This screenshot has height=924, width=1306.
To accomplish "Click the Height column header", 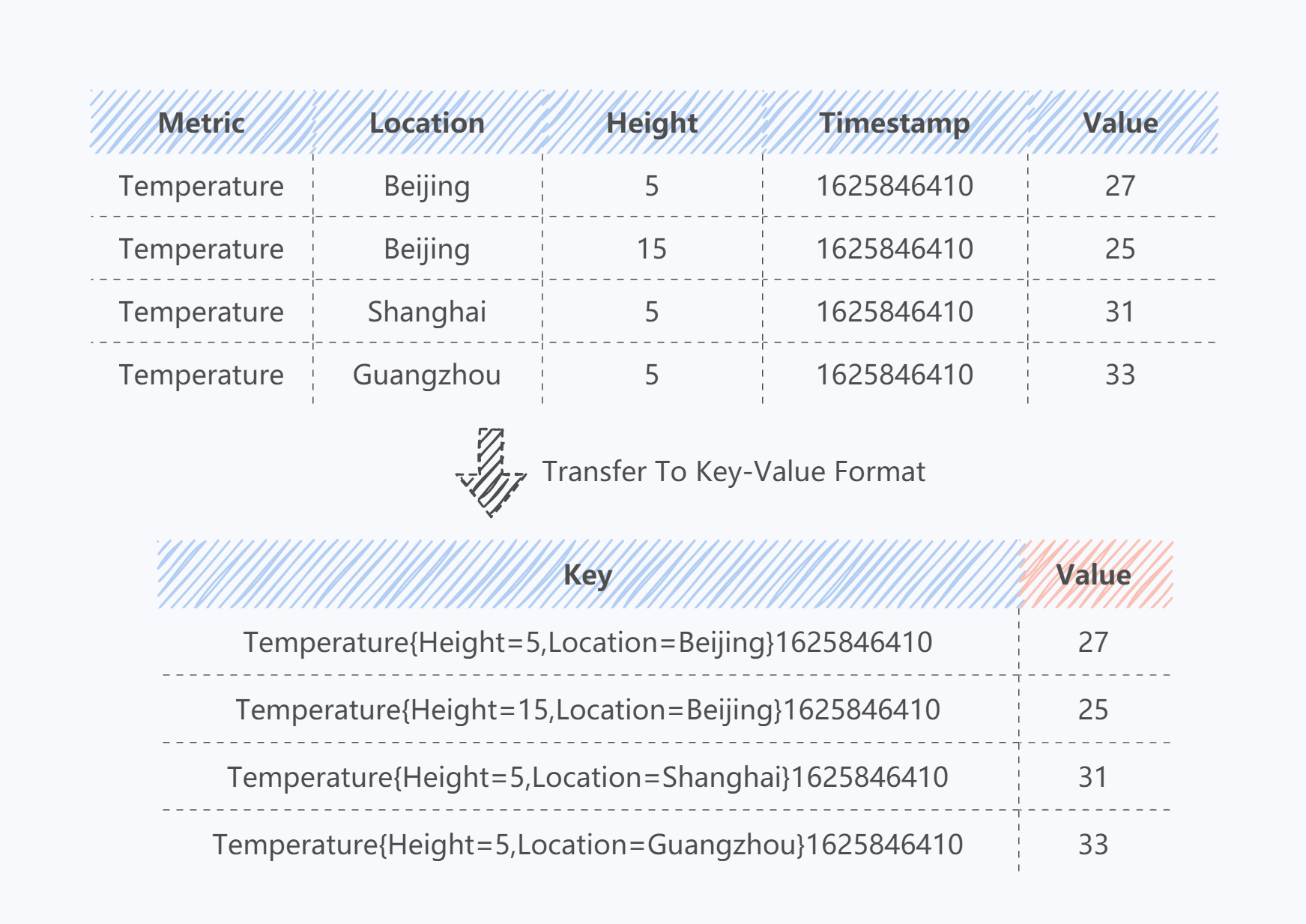I will pyautogui.click(x=651, y=123).
